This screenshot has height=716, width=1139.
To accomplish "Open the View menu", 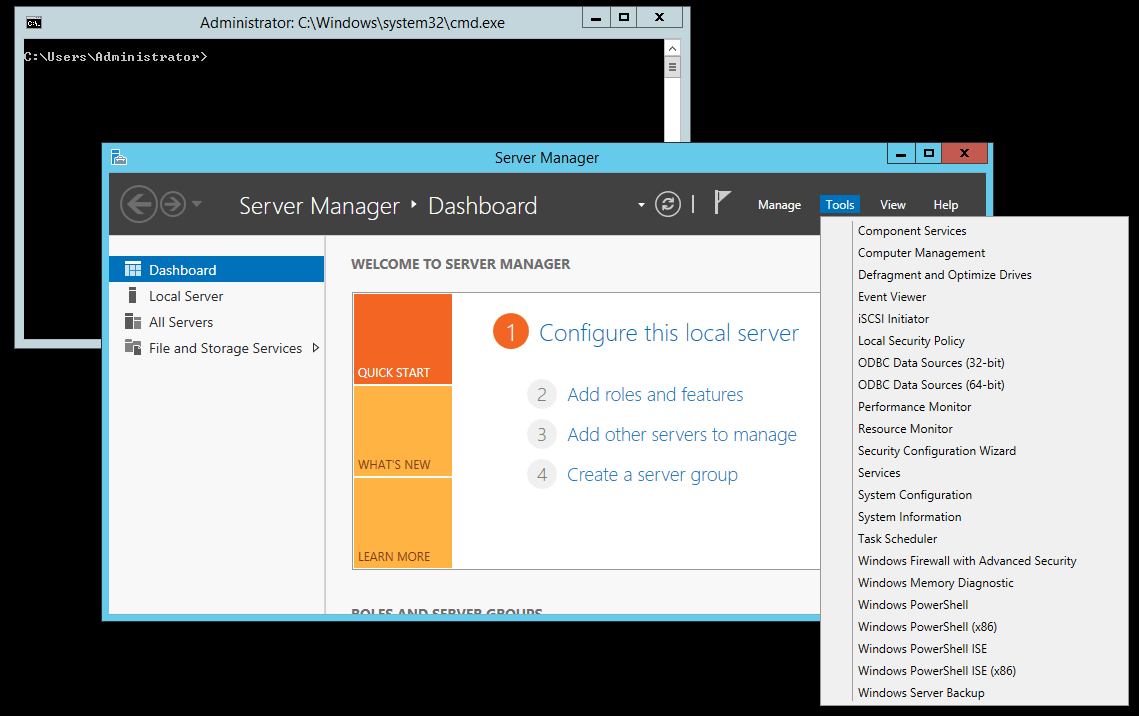I will 893,205.
